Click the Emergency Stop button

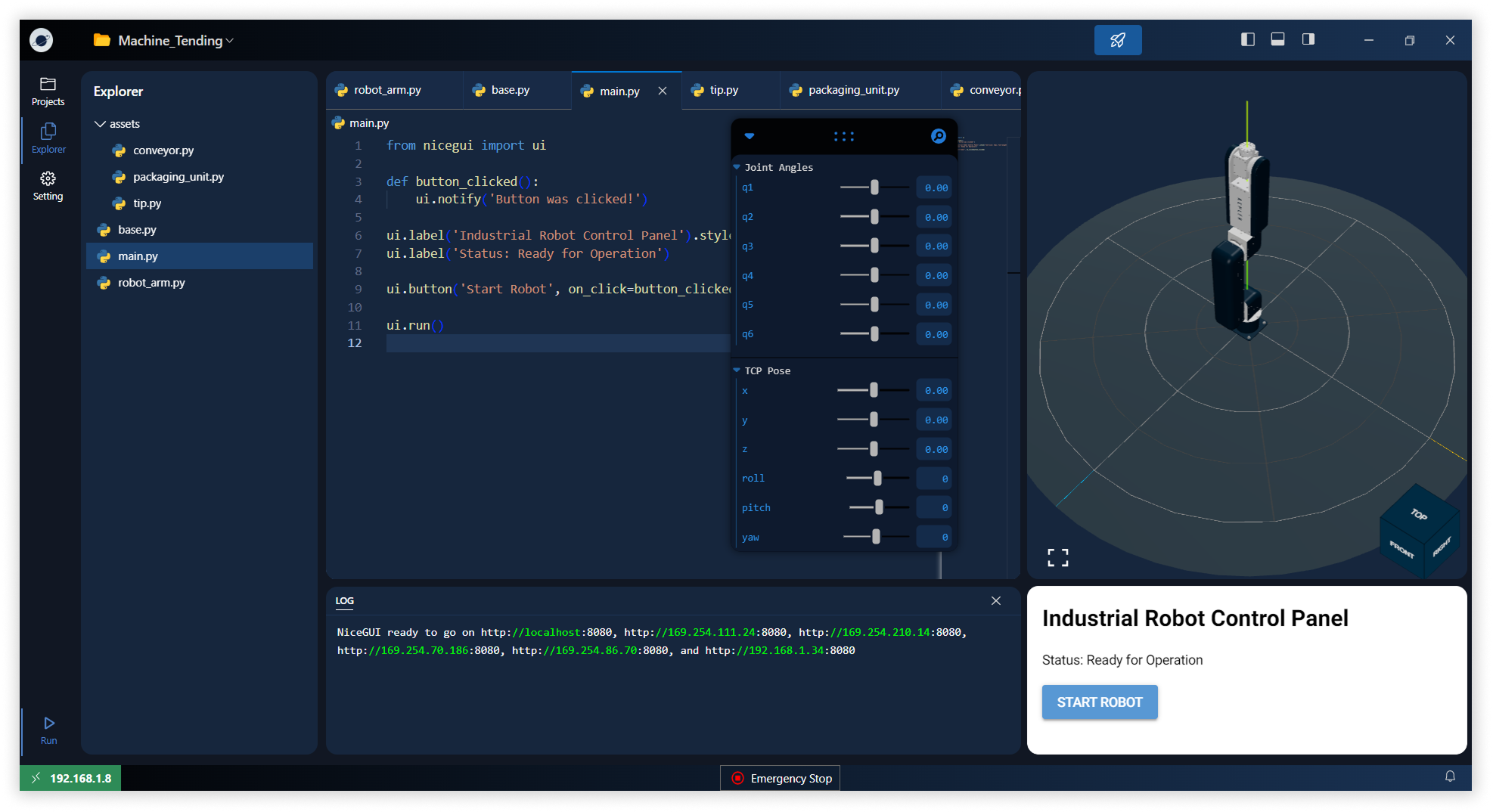point(780,777)
